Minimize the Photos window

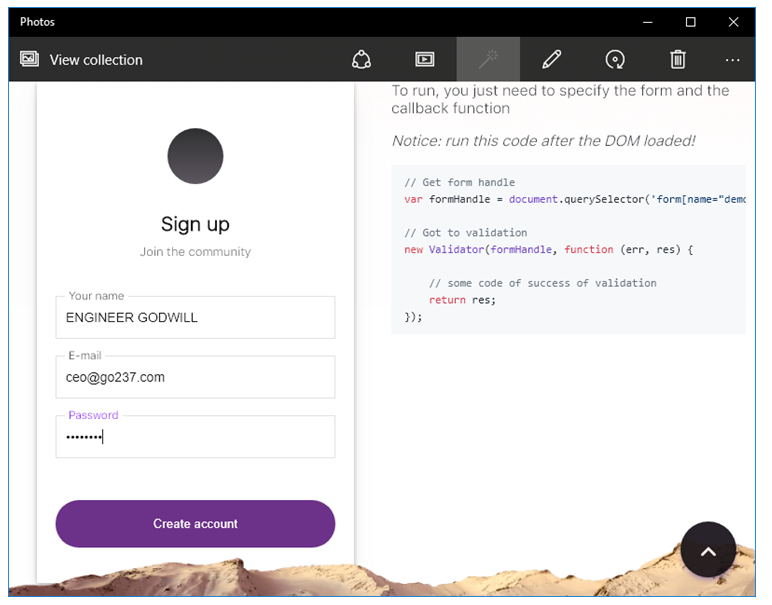tap(645, 22)
